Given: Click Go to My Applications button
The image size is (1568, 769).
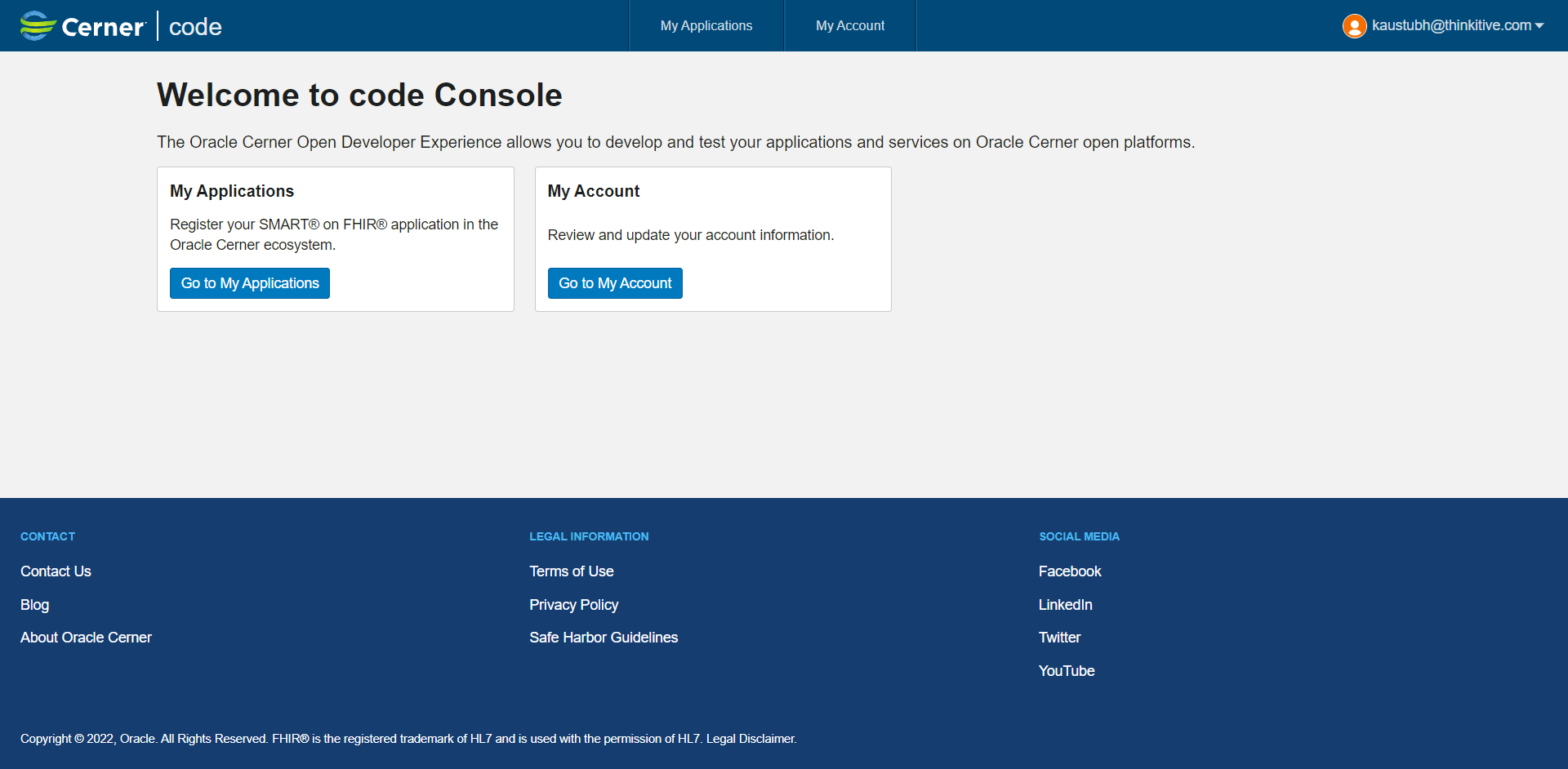Looking at the screenshot, I should [250, 283].
